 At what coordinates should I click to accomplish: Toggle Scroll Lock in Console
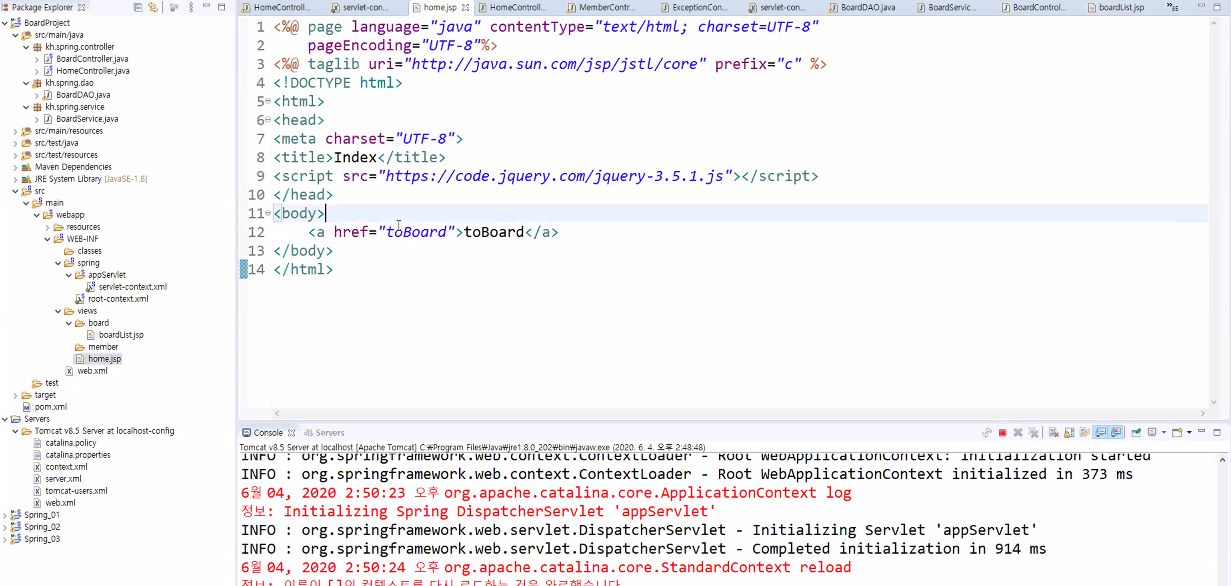coord(1069,433)
